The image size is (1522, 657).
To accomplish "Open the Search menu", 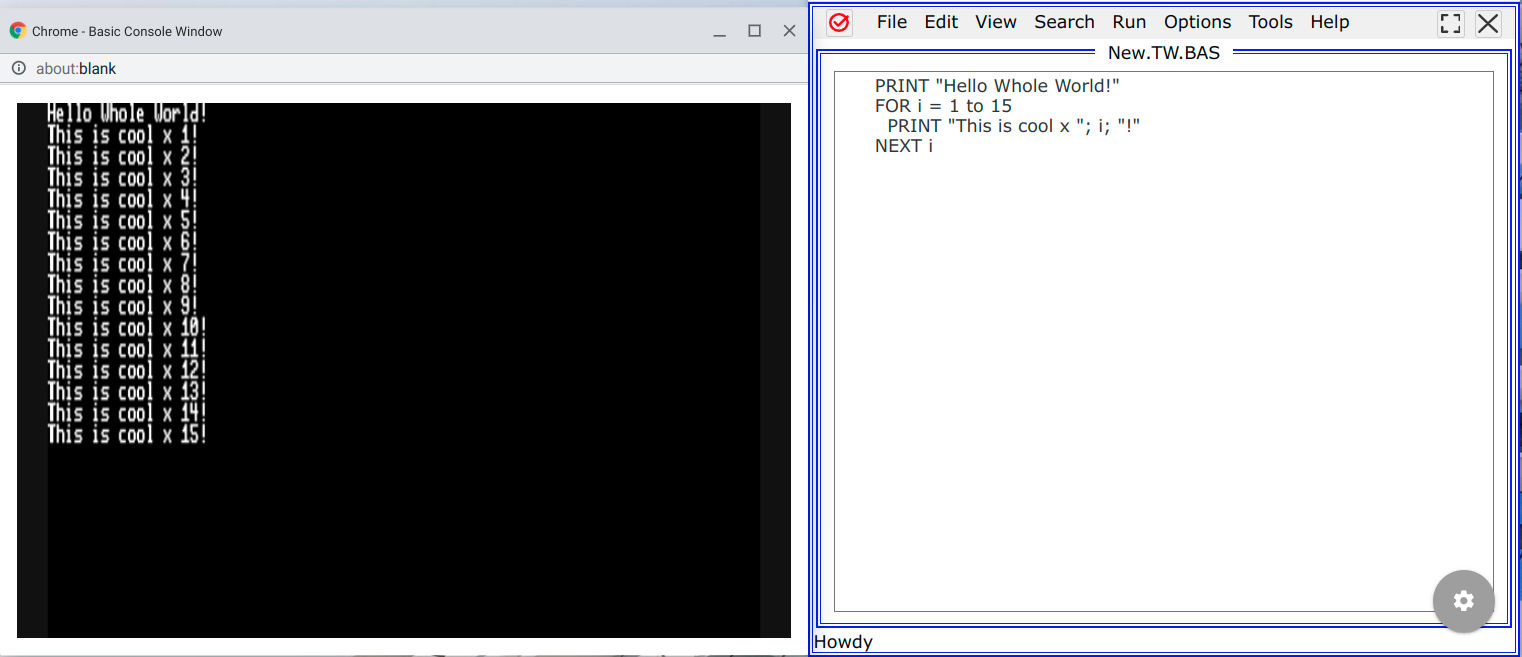I will point(1063,22).
